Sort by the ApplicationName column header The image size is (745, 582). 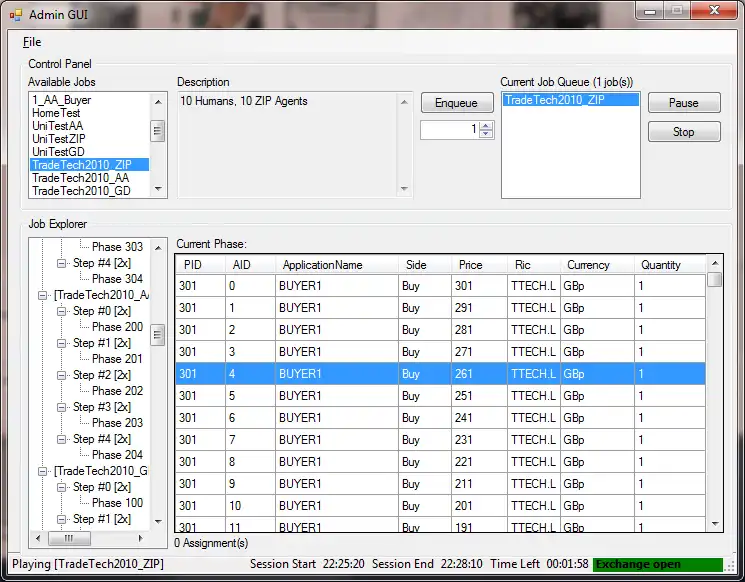click(337, 265)
